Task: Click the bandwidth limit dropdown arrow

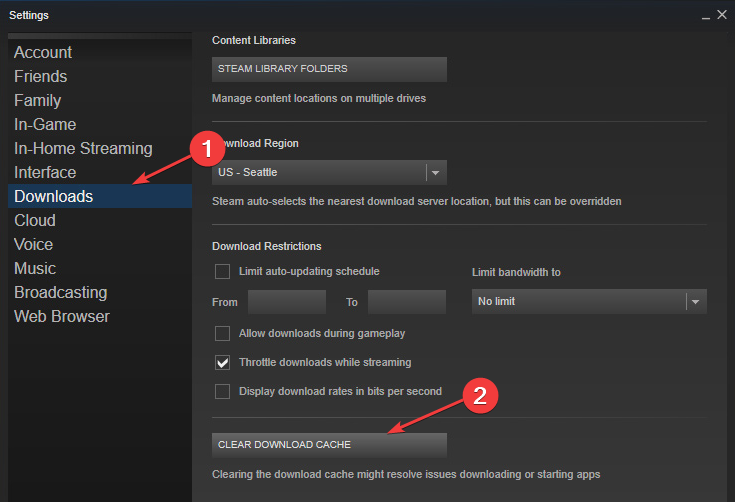Action: pyautogui.click(x=696, y=302)
